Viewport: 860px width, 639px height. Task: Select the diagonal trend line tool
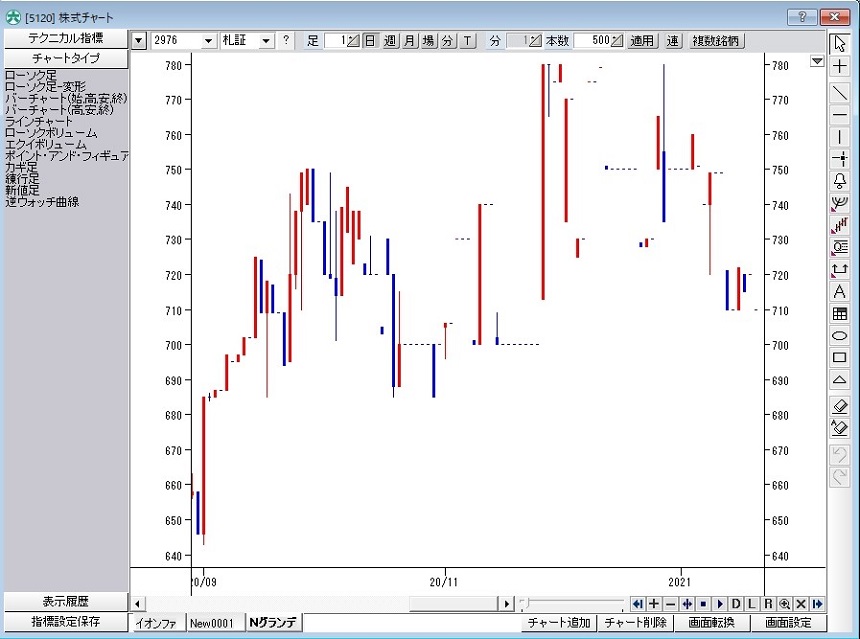click(839, 92)
